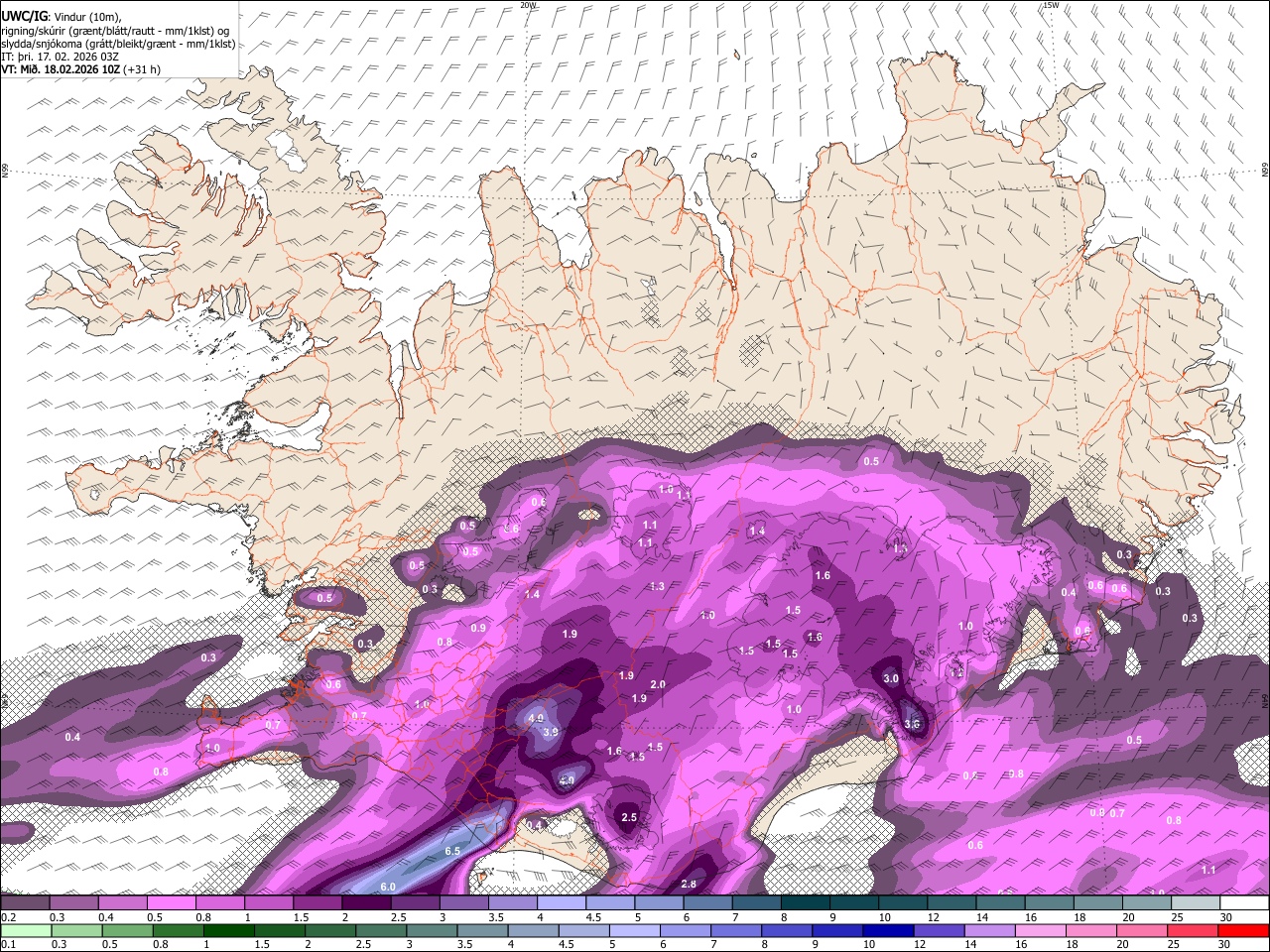Click the '10' label on the purple snow scale

point(884,918)
